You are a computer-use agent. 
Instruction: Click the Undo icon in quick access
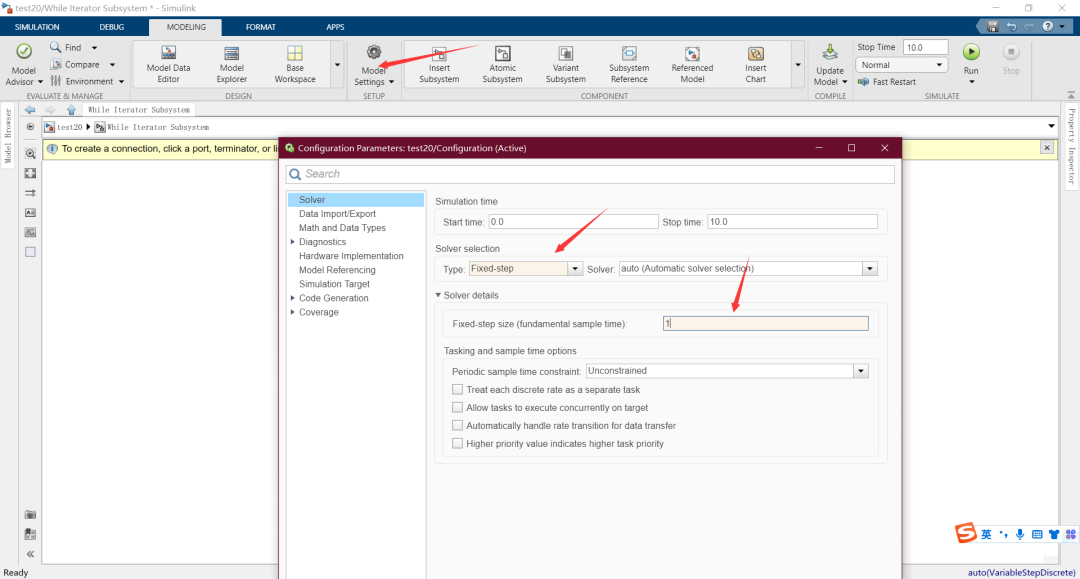pos(1011,27)
